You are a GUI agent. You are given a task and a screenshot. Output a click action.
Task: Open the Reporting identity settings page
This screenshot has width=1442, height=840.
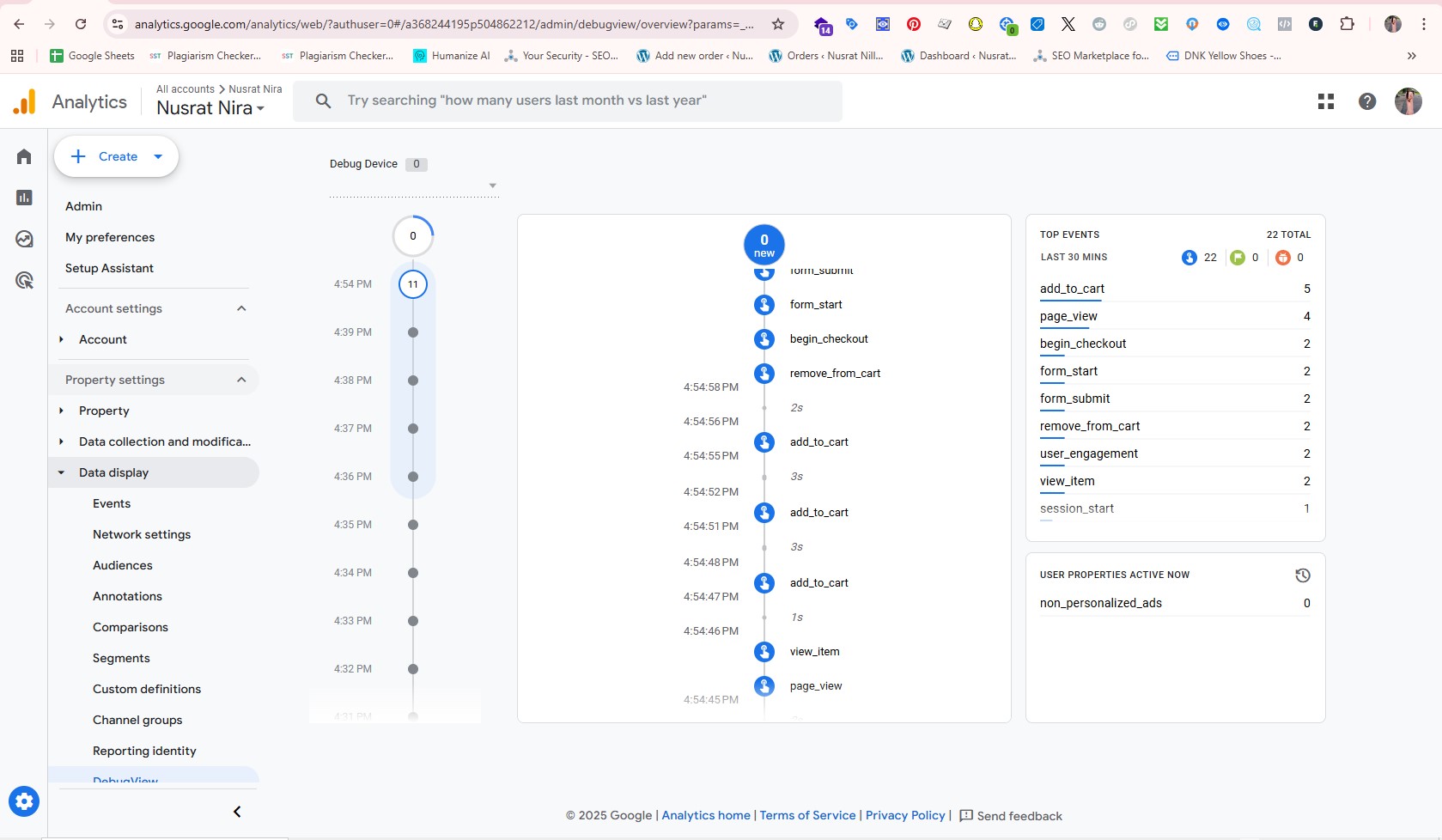point(144,751)
